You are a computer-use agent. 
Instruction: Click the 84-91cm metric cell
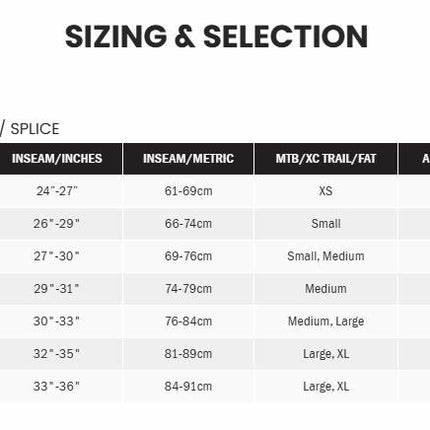188,386
